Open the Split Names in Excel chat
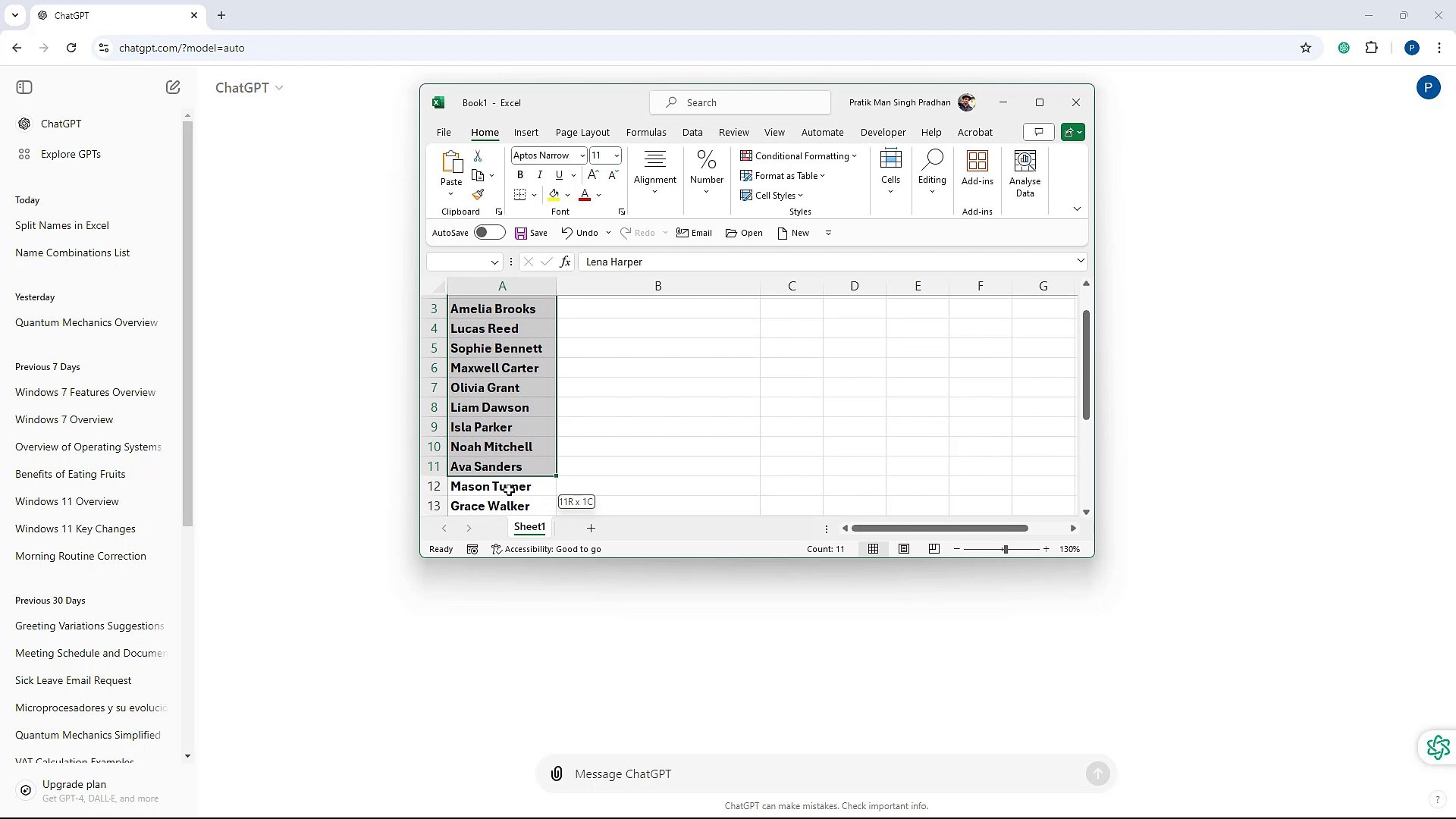The height and width of the screenshot is (819, 1456). point(63,225)
